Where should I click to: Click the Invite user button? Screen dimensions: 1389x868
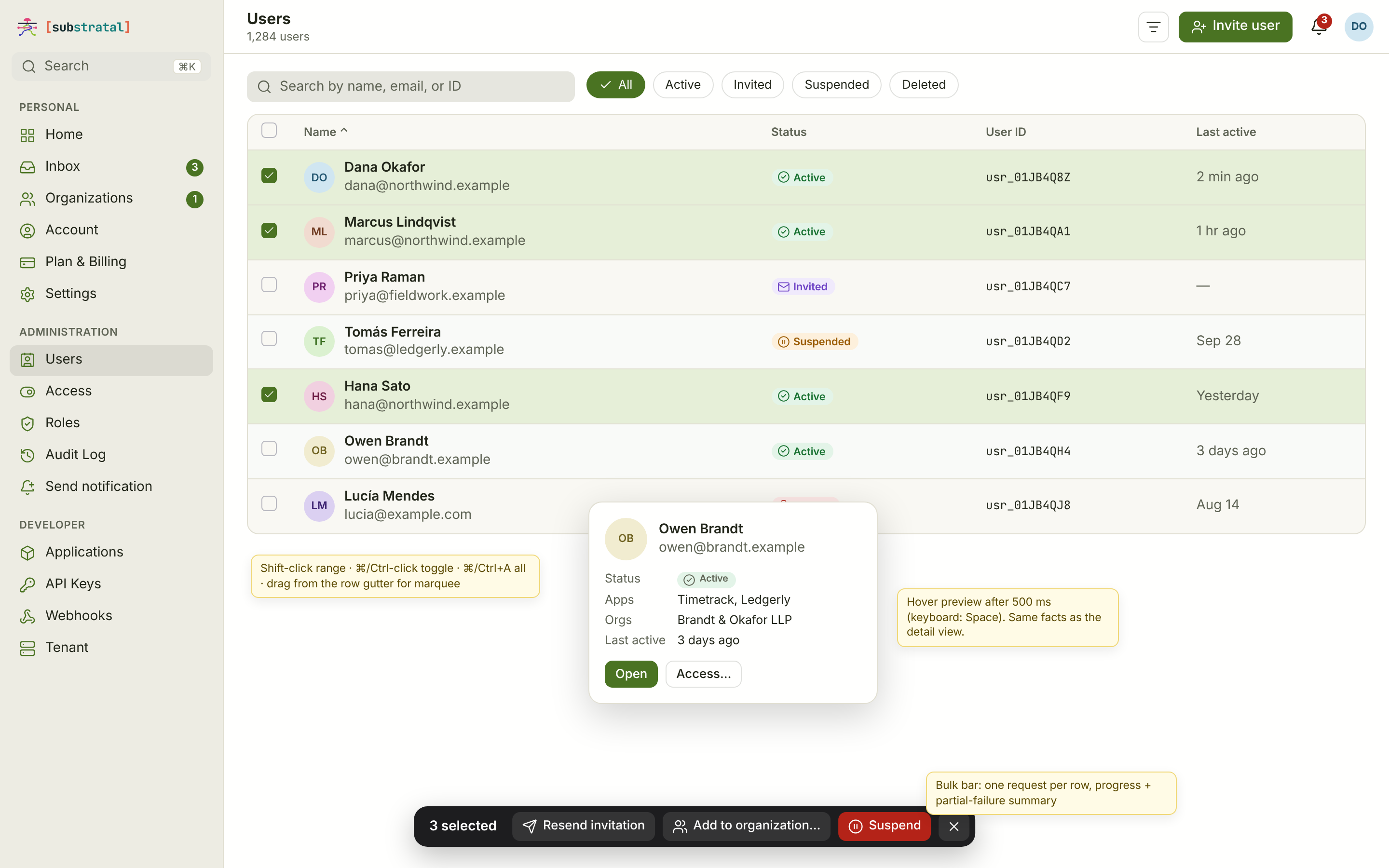[x=1235, y=27]
